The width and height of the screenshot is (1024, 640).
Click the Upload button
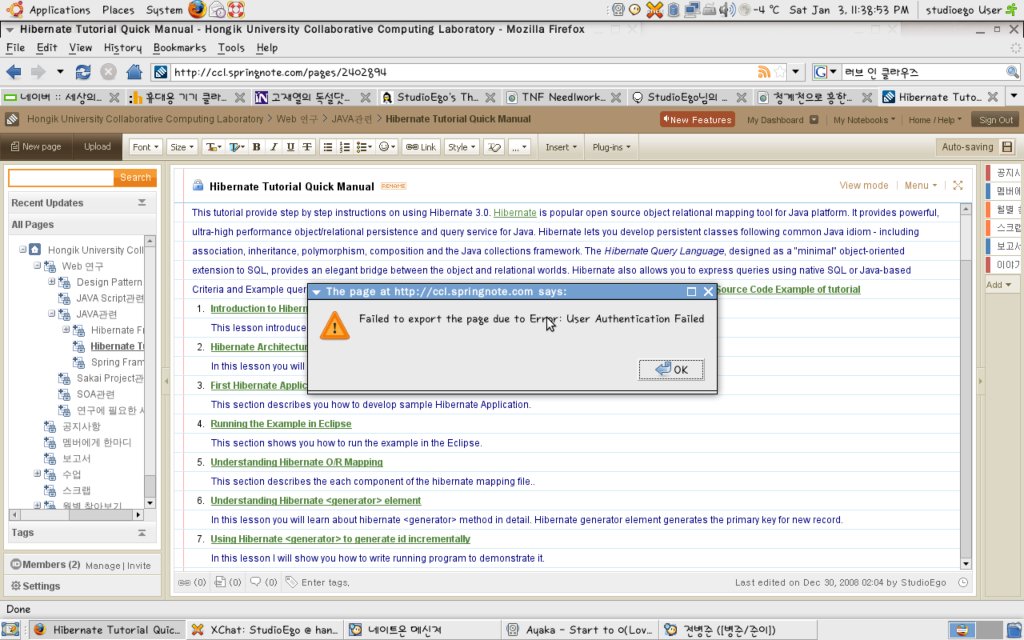(x=97, y=147)
